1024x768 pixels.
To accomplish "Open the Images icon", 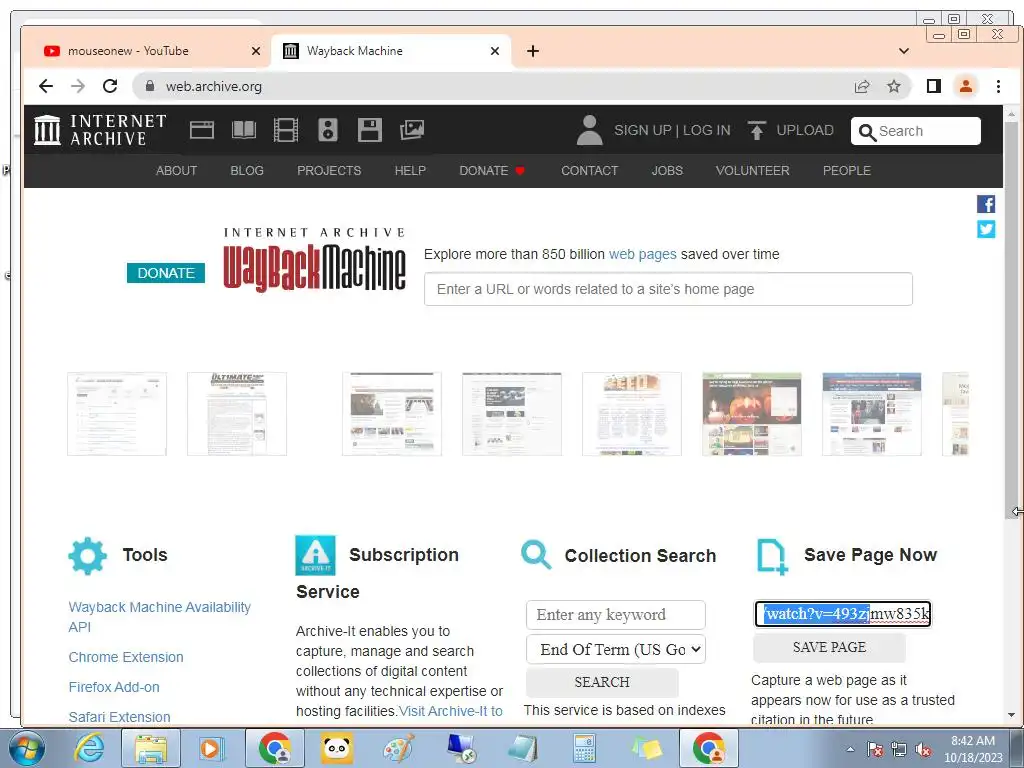I will (411, 130).
